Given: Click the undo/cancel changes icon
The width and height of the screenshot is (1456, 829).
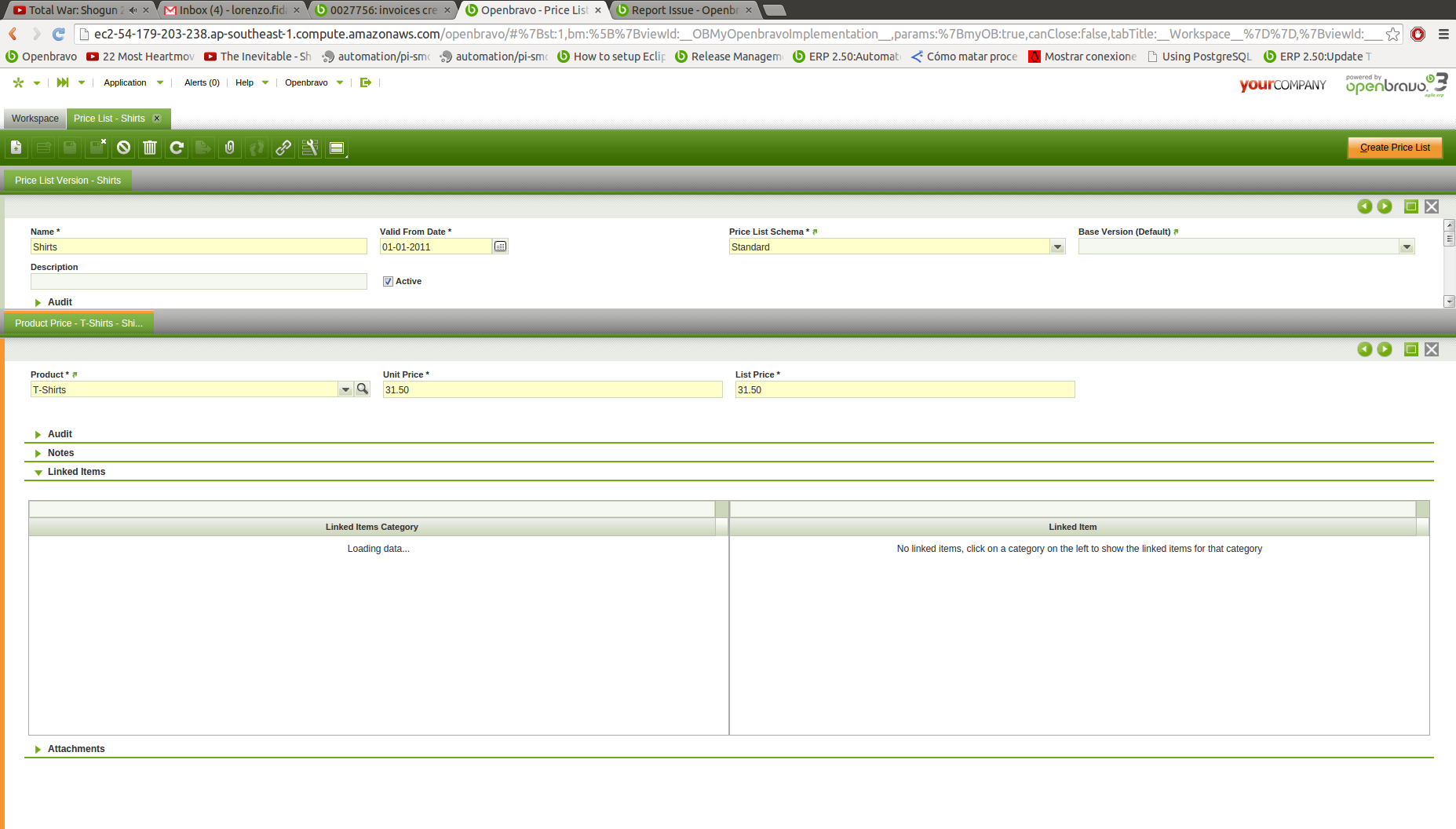Looking at the screenshot, I should 123,148.
